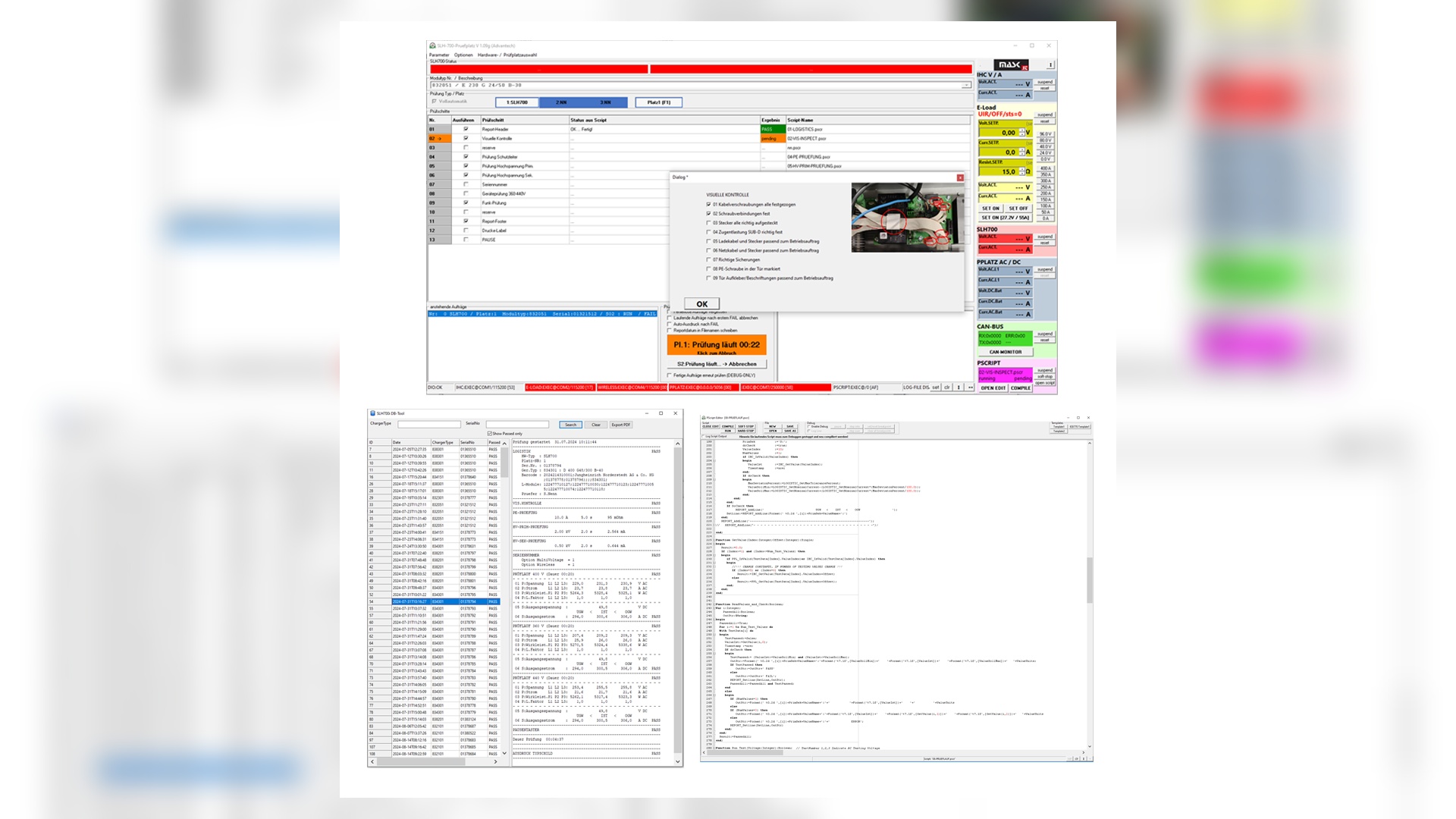Screen dimensions: 1456x819
Task: Click Search in the SLH700-DB-Tool
Action: (571, 425)
